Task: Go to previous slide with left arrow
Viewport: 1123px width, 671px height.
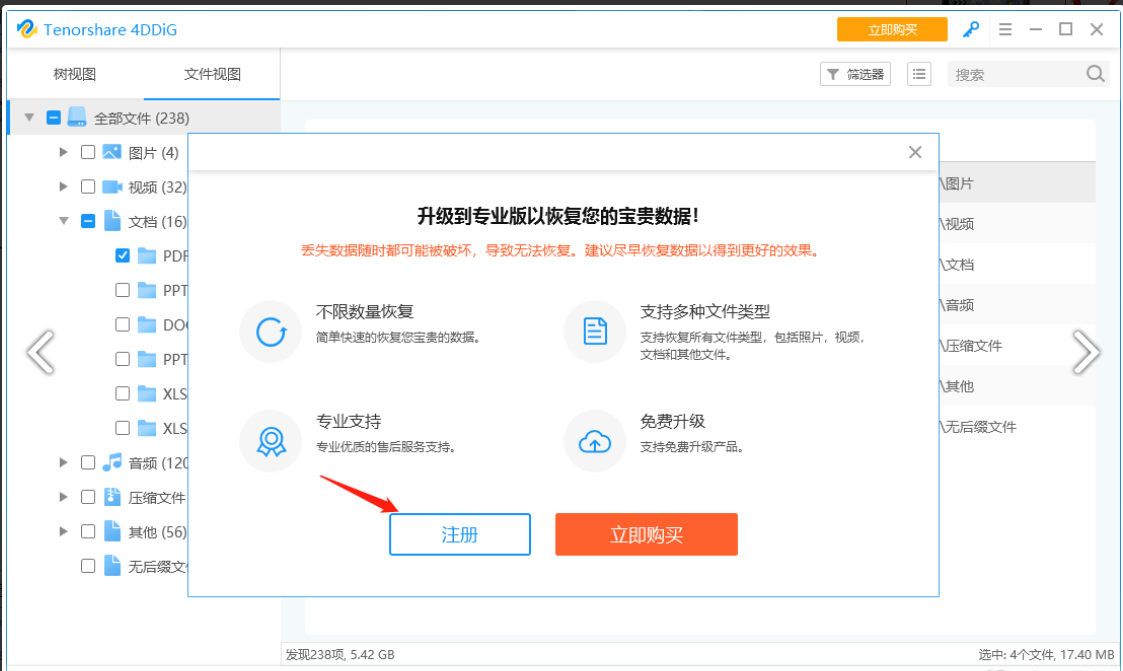Action: click(41, 352)
